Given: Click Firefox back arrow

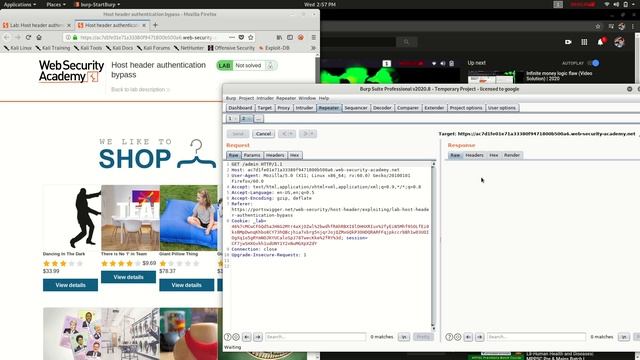Looking at the screenshot, I should tap(7, 37).
